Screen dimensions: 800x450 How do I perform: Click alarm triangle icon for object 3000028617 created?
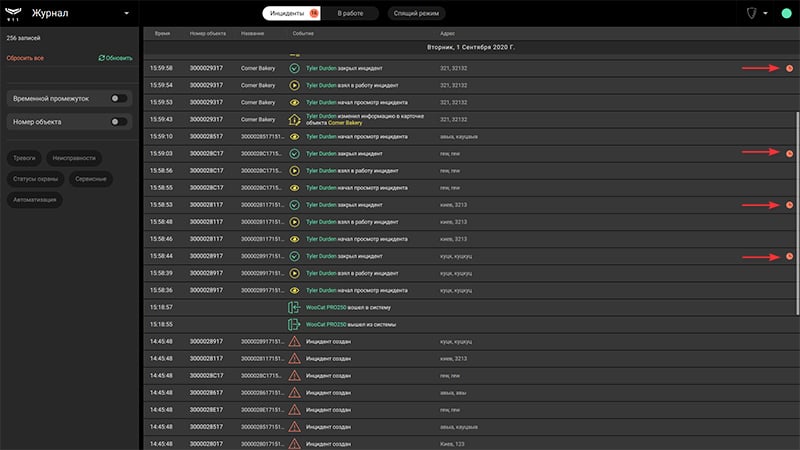point(294,393)
